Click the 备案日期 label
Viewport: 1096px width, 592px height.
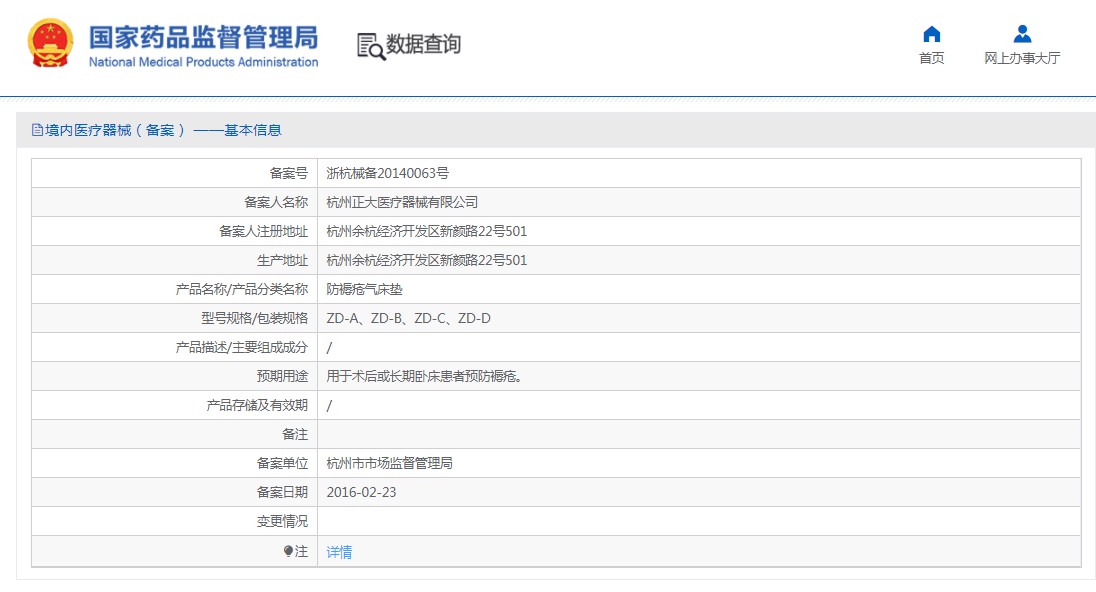(282, 492)
